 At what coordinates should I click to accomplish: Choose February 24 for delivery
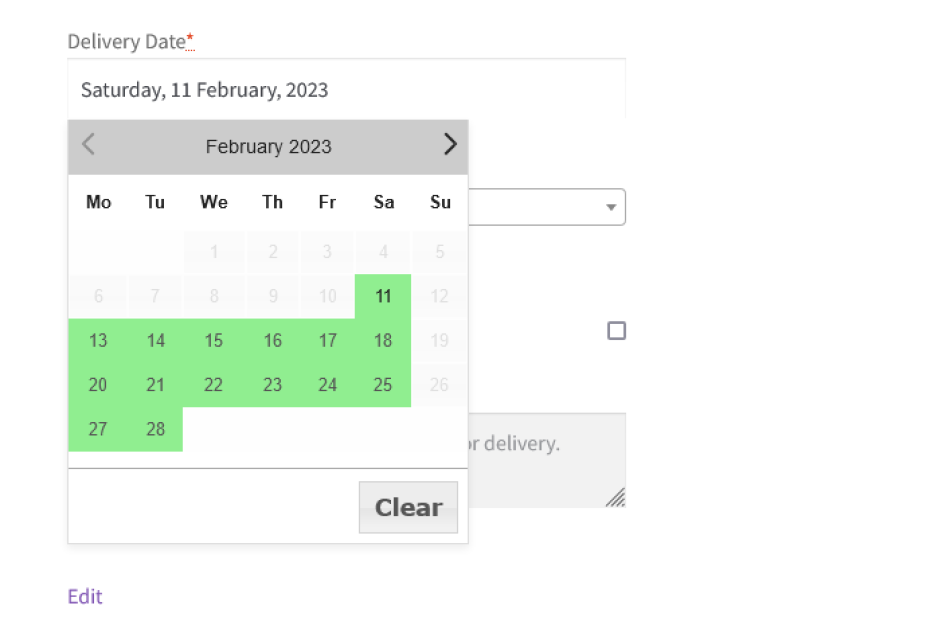pyautogui.click(x=327, y=384)
